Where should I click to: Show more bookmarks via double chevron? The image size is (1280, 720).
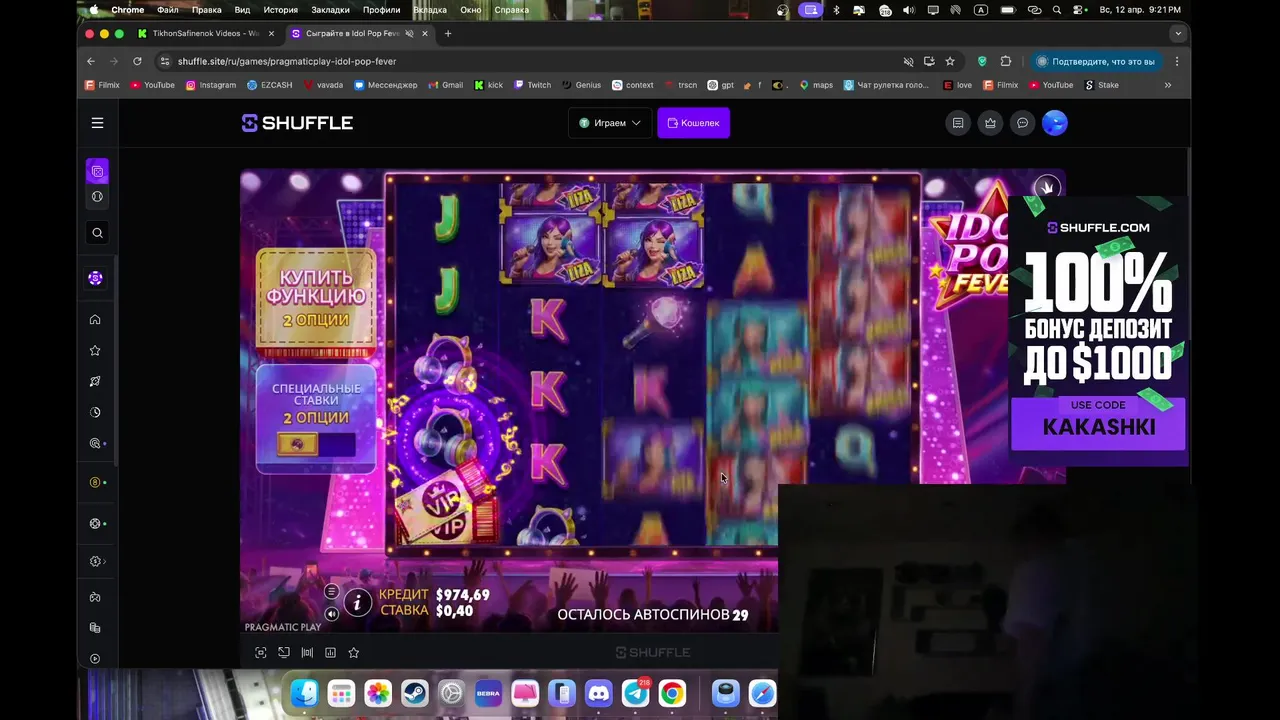point(1167,85)
